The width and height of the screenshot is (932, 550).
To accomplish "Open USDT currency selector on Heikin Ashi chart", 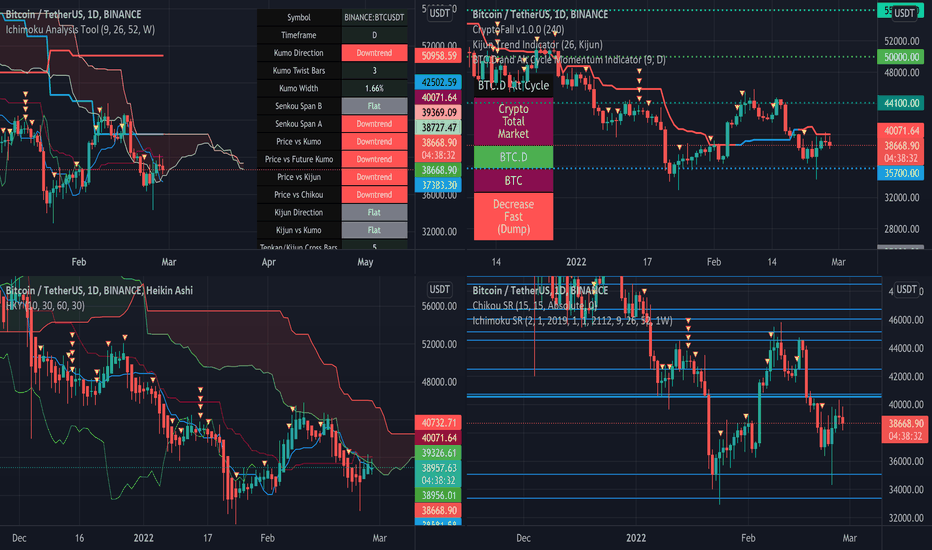I will pyautogui.click(x=439, y=290).
